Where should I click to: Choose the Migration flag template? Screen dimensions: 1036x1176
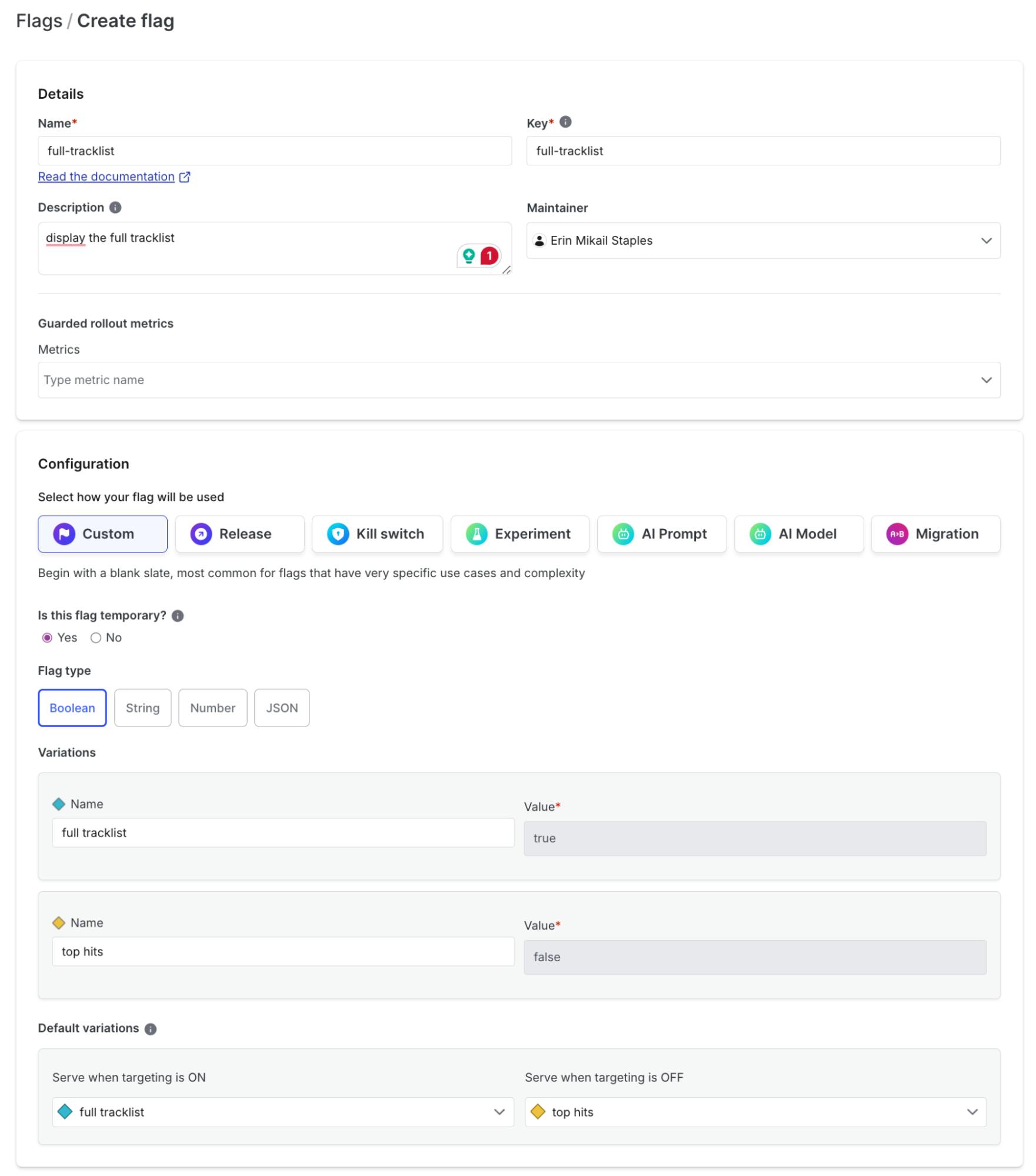click(935, 534)
